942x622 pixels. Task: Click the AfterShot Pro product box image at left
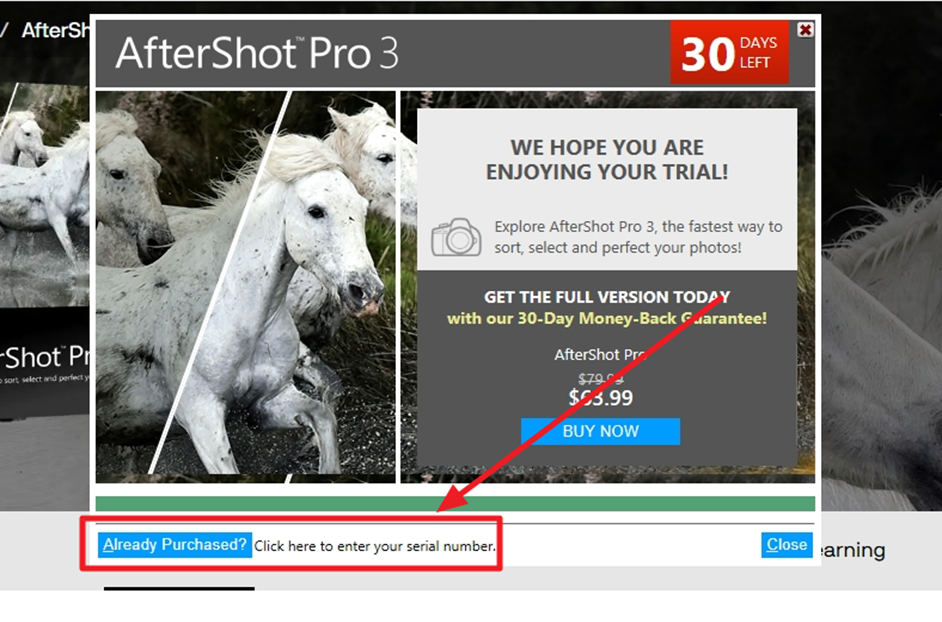[x=44, y=365]
